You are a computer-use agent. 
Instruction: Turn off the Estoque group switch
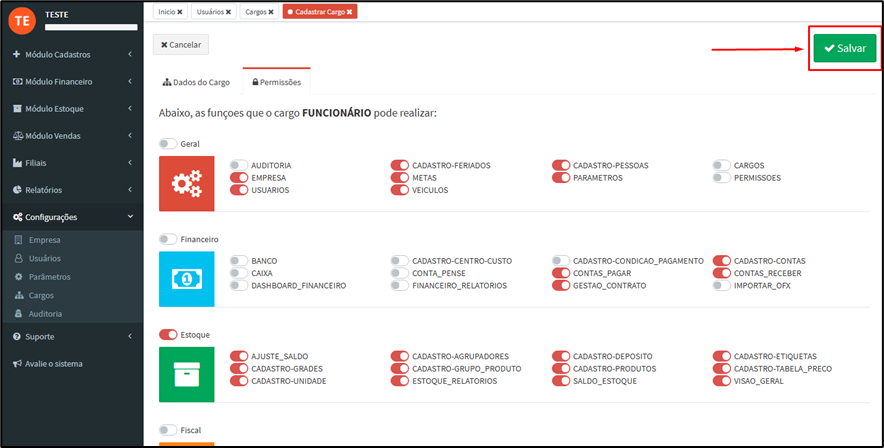tap(168, 335)
